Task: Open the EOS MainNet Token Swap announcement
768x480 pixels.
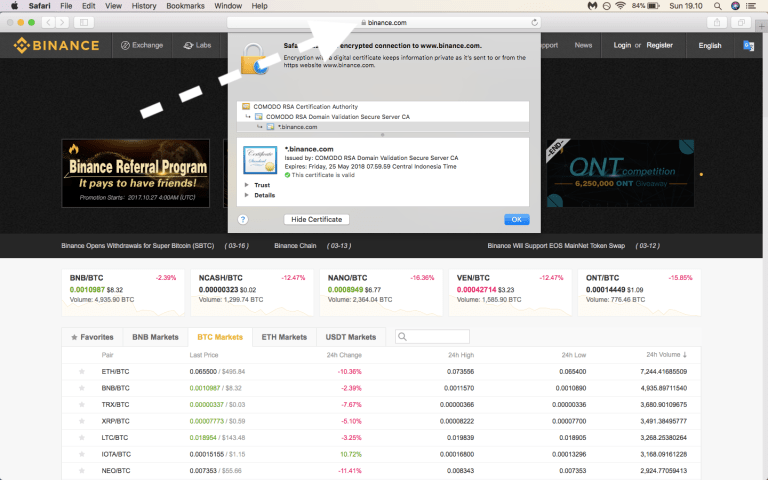Action: pos(556,245)
